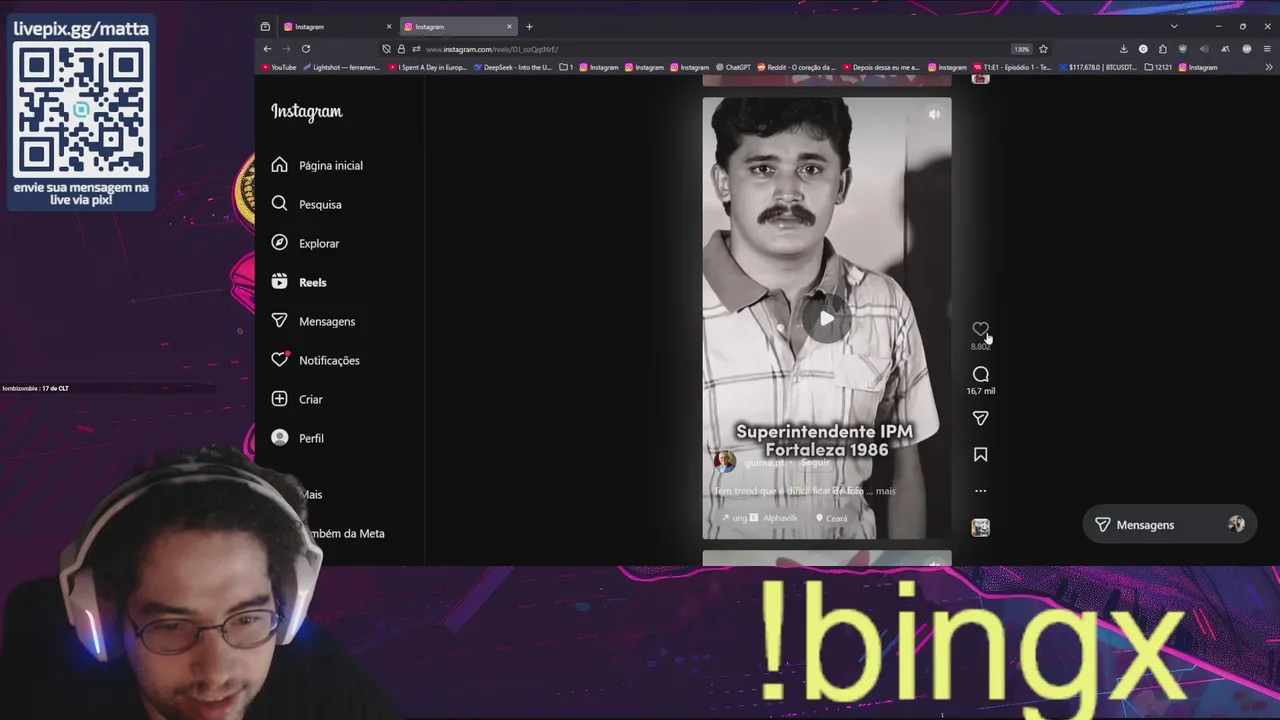Click the tab manager icon left of tabs
1280x720 pixels.
click(265, 27)
